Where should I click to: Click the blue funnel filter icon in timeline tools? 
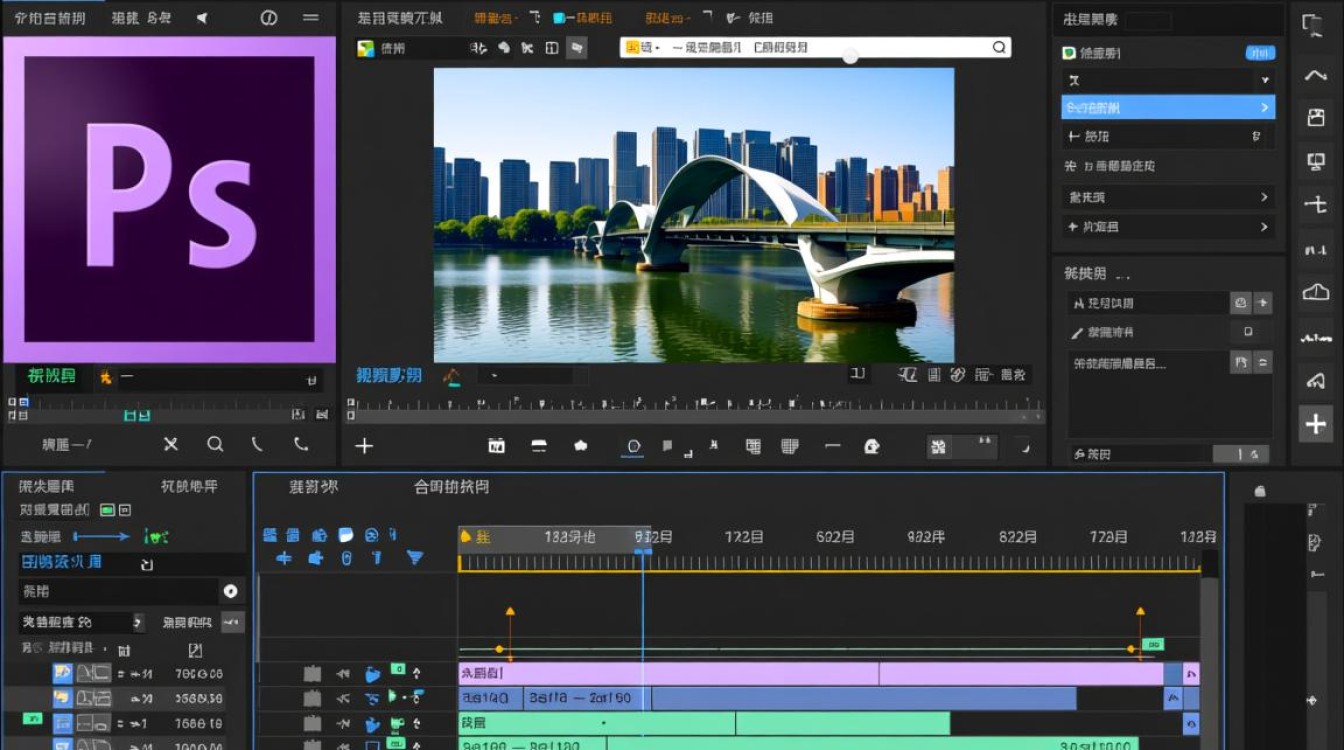tap(414, 558)
